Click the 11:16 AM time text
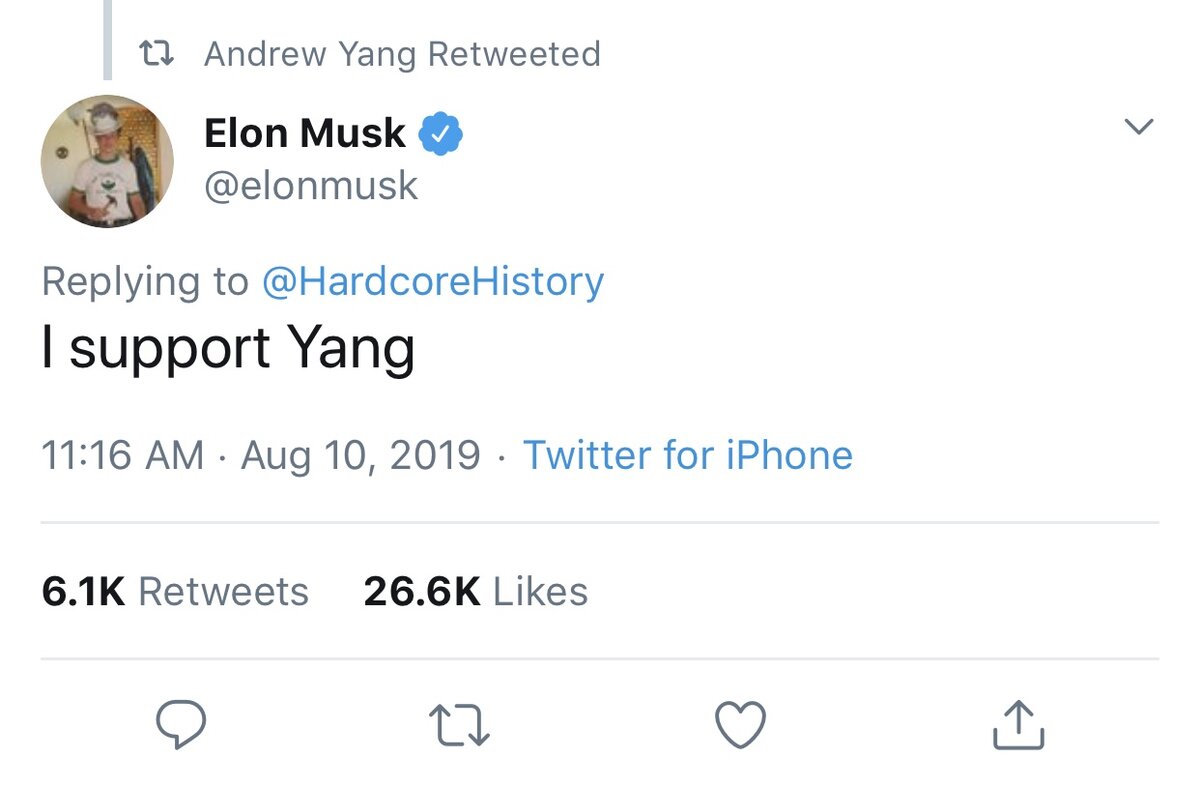Screen dimensions: 1200x787 [x=122, y=455]
